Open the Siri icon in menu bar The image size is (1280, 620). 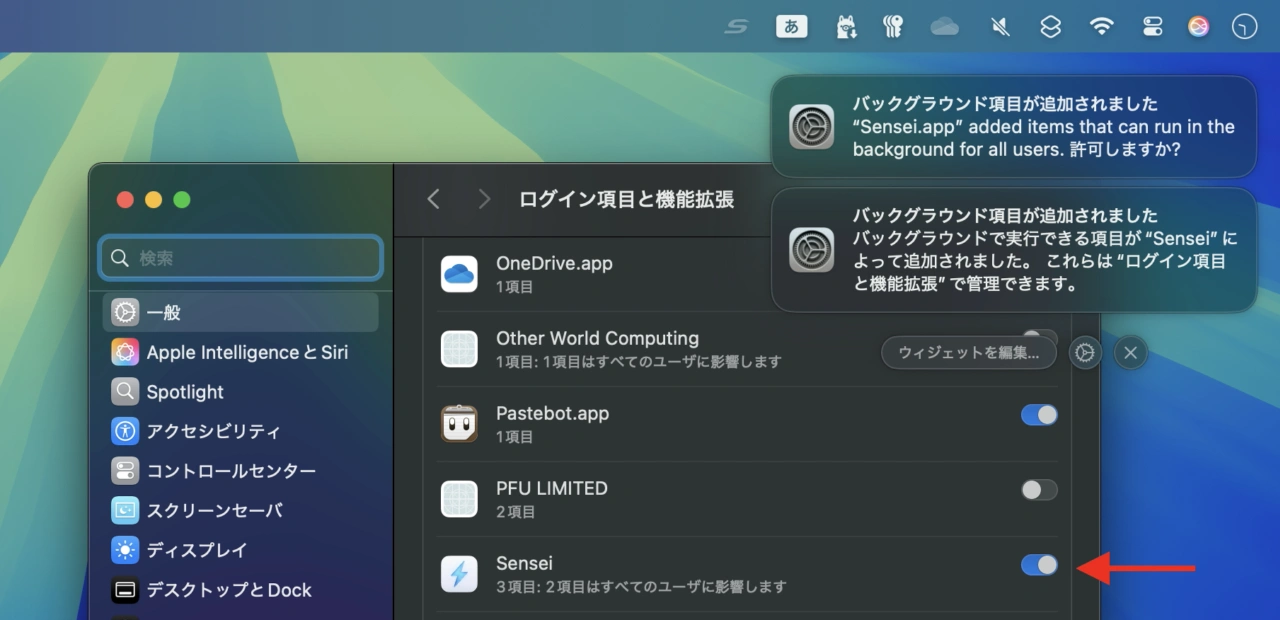(x=1198, y=27)
